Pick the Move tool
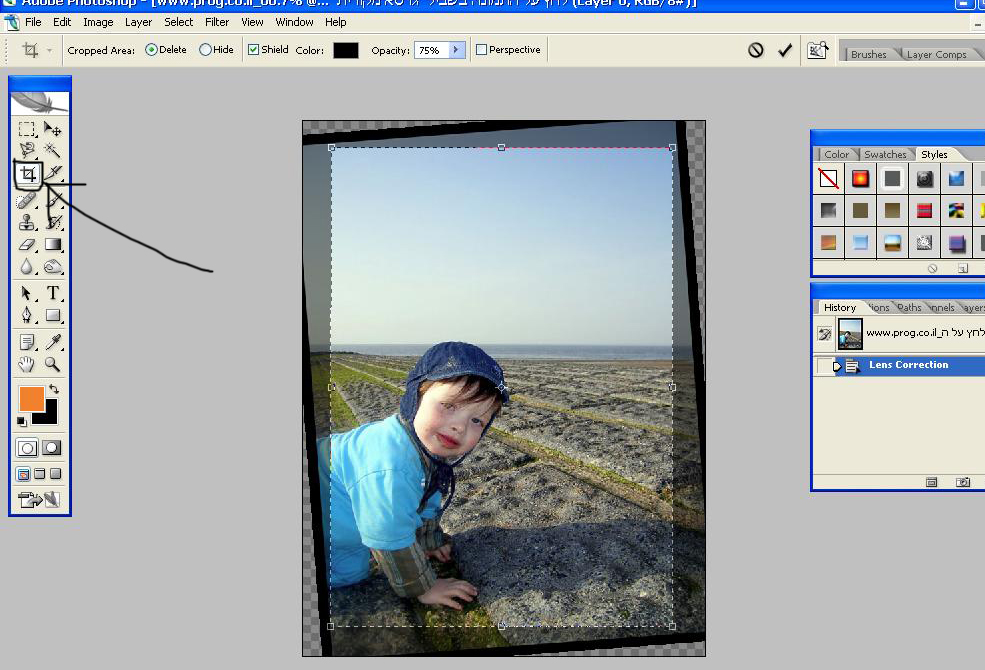Screen dimensions: 985x670 click(x=53, y=129)
